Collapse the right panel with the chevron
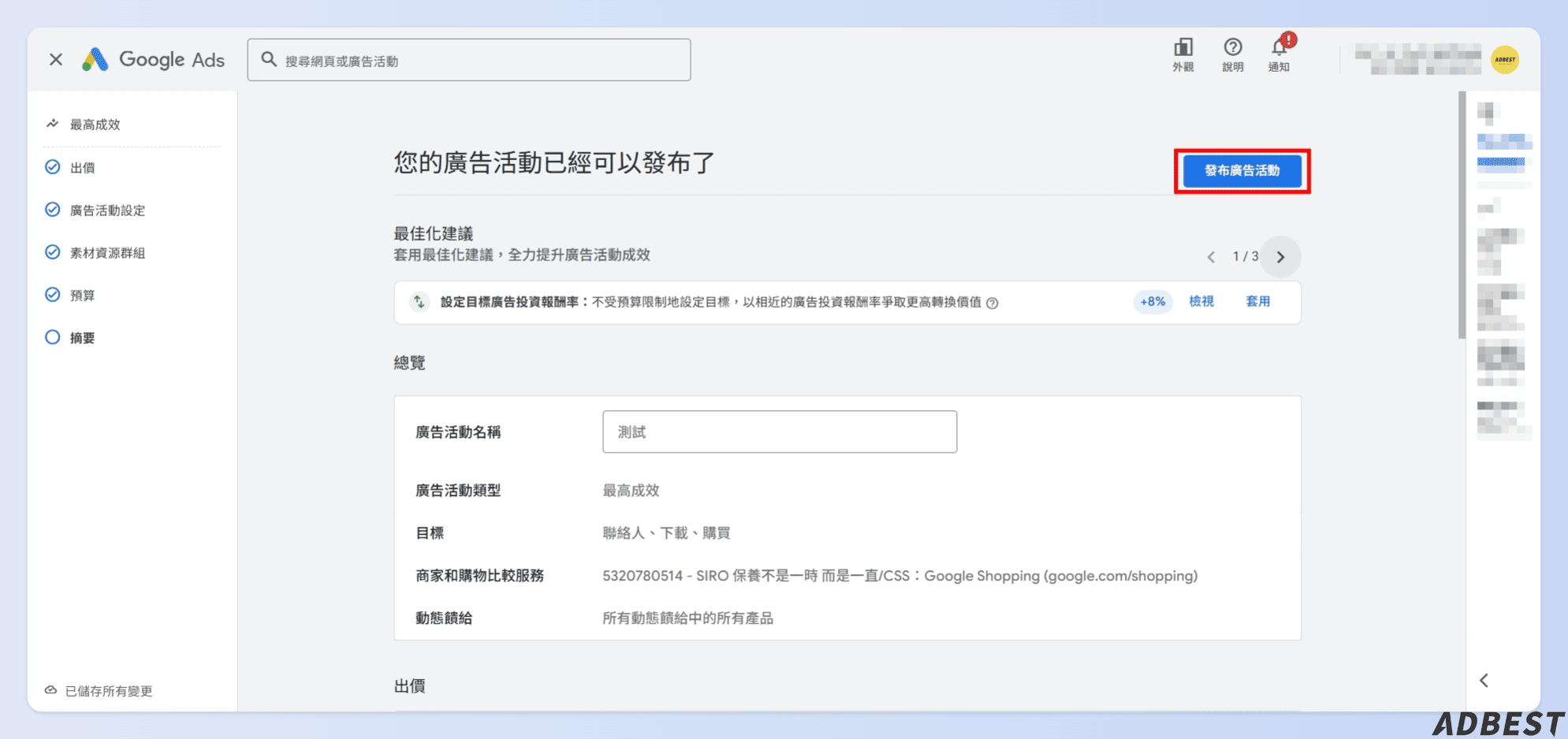This screenshot has width=1568, height=739. tap(1484, 680)
